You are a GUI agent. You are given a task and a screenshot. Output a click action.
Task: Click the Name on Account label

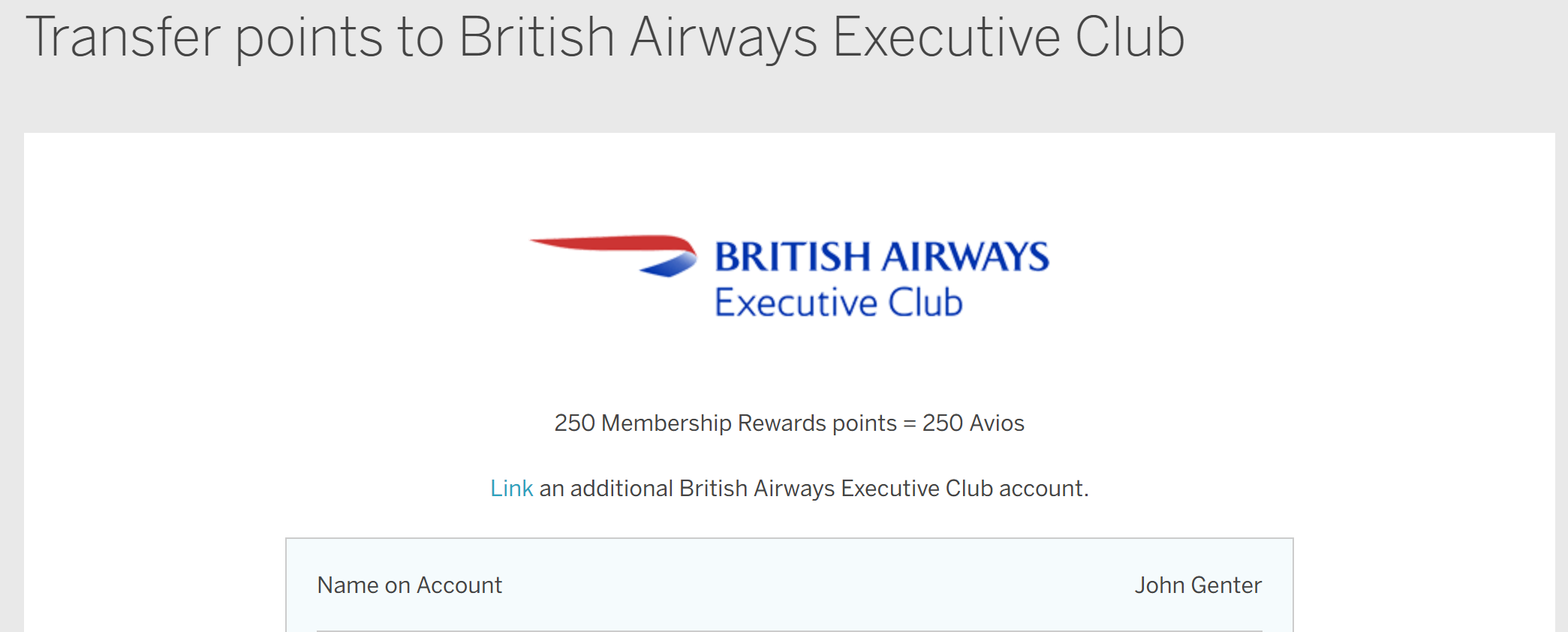(x=409, y=585)
